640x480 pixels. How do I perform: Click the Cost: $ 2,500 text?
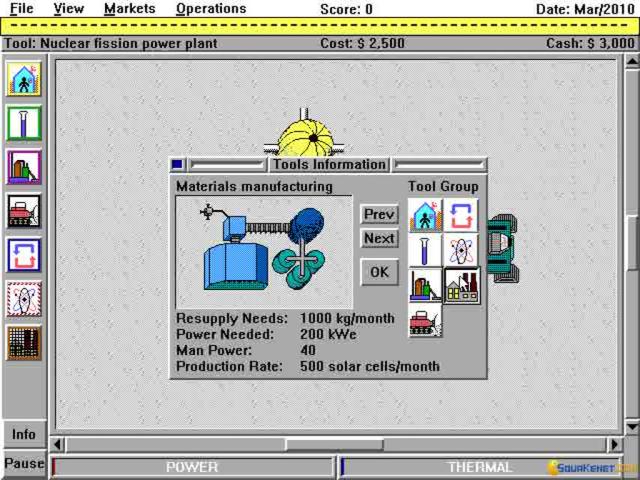(362, 43)
